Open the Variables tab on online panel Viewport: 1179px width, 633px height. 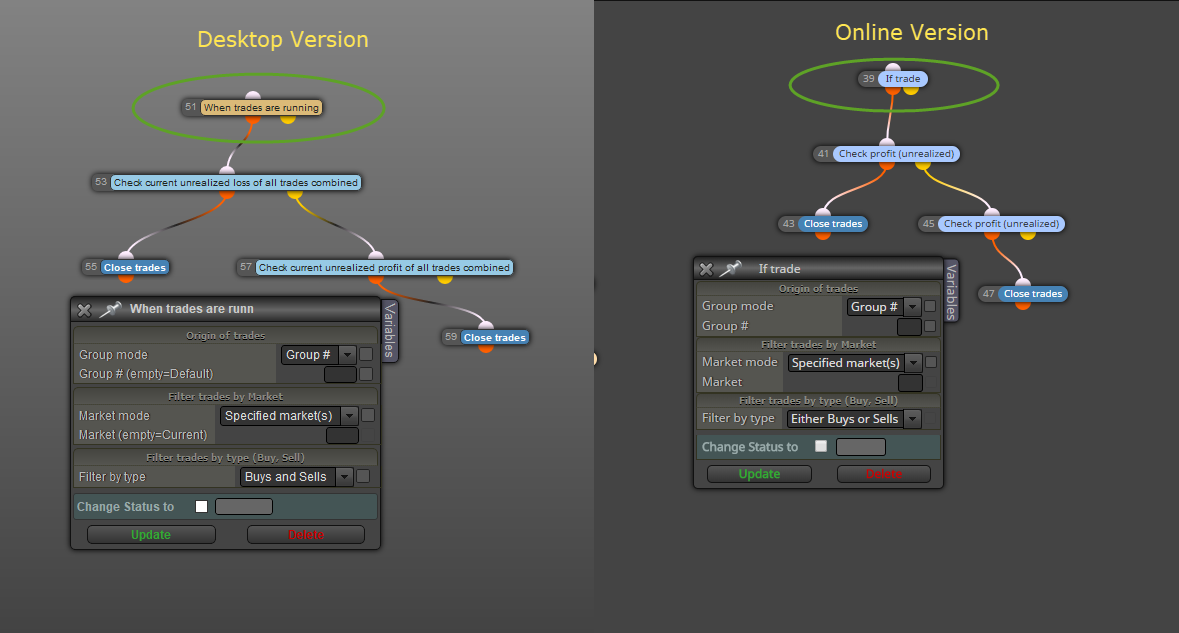(951, 292)
